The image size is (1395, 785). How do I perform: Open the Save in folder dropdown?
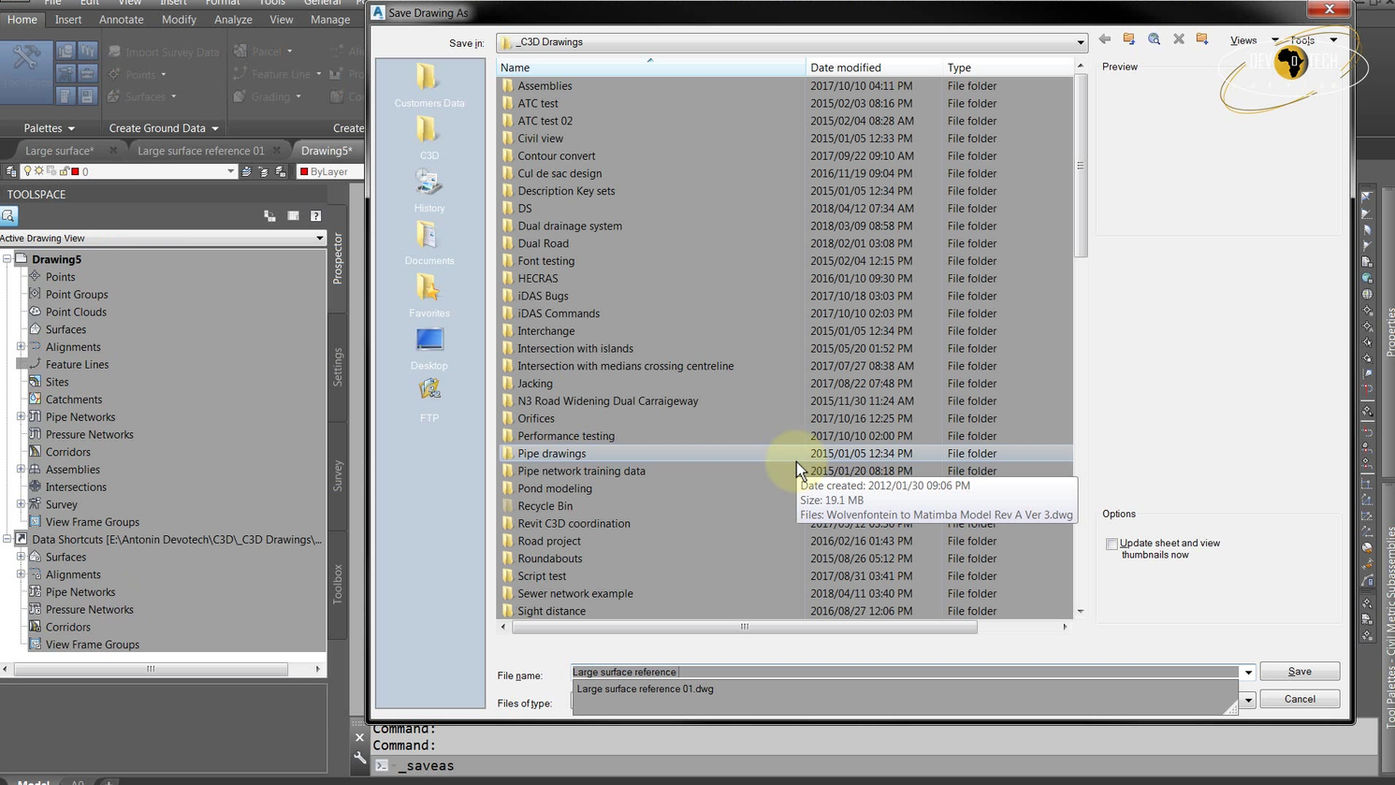(1080, 42)
